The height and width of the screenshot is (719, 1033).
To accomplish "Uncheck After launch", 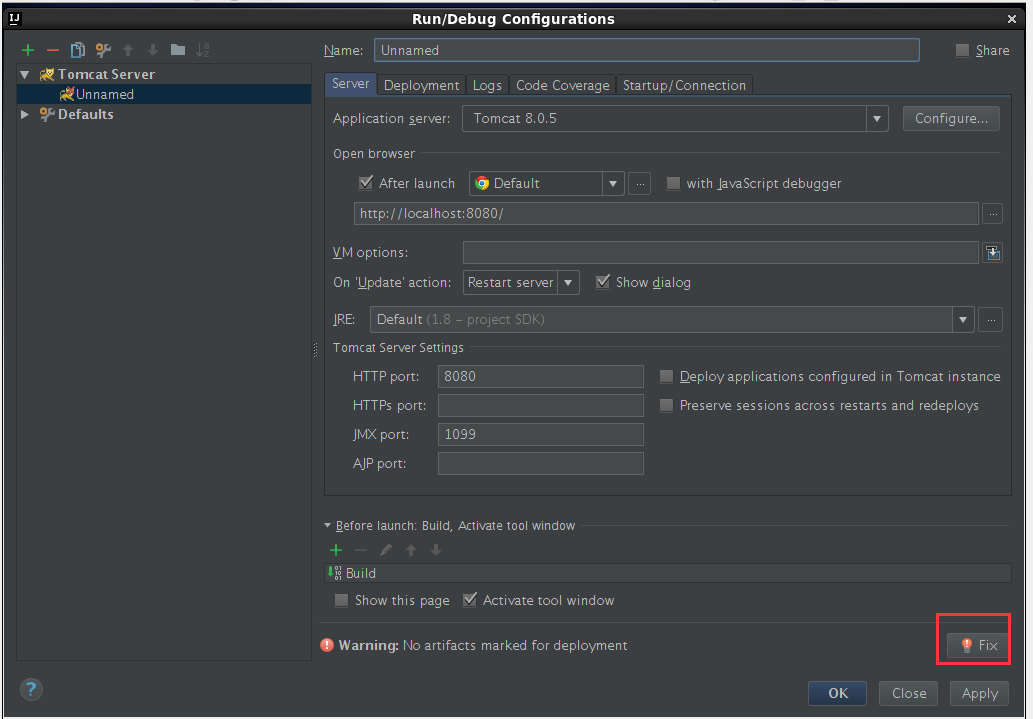I will (366, 183).
